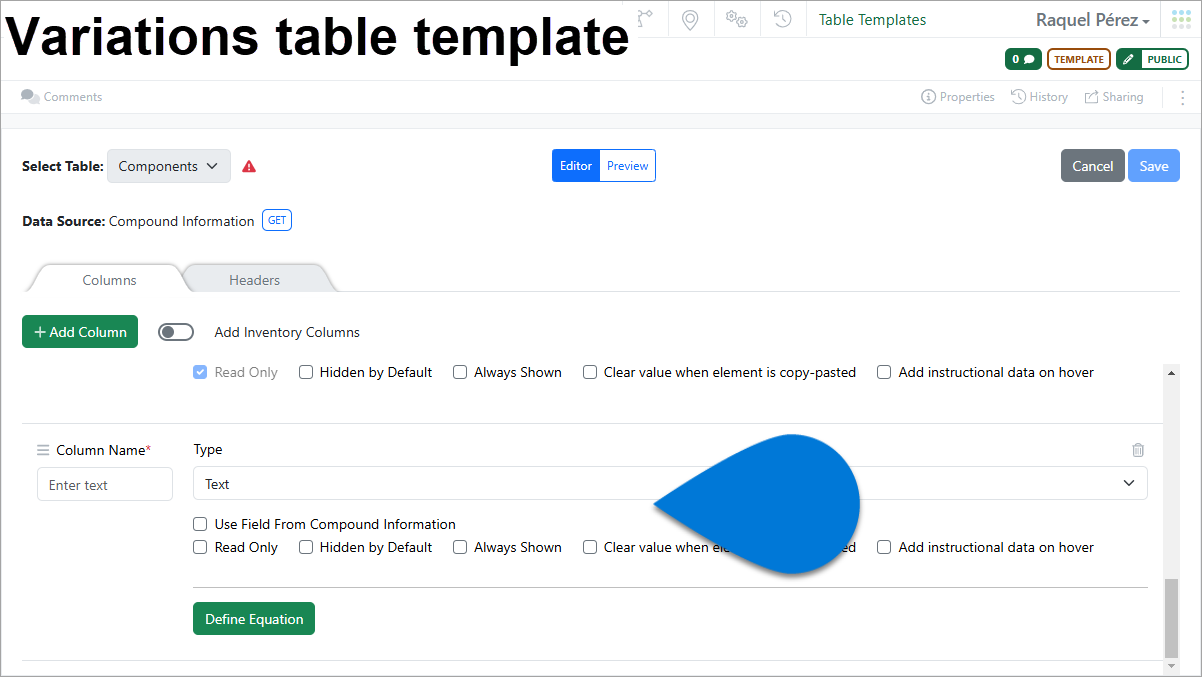Click inside the Enter text column name field
This screenshot has width=1202, height=677.
[104, 484]
